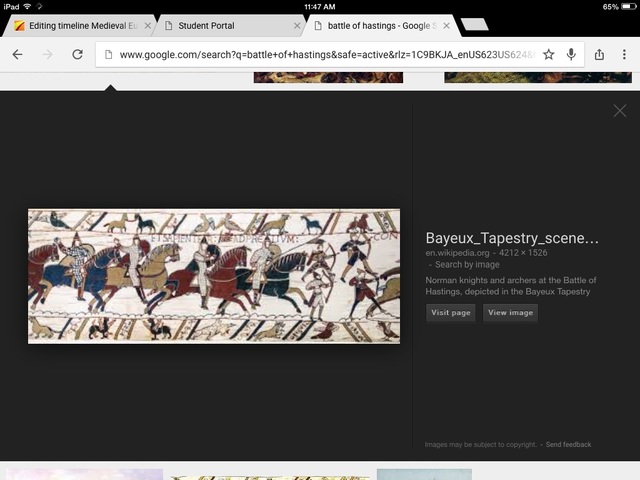Close the Editing timeline Medieval tab
640x480 pixels.
point(148,26)
